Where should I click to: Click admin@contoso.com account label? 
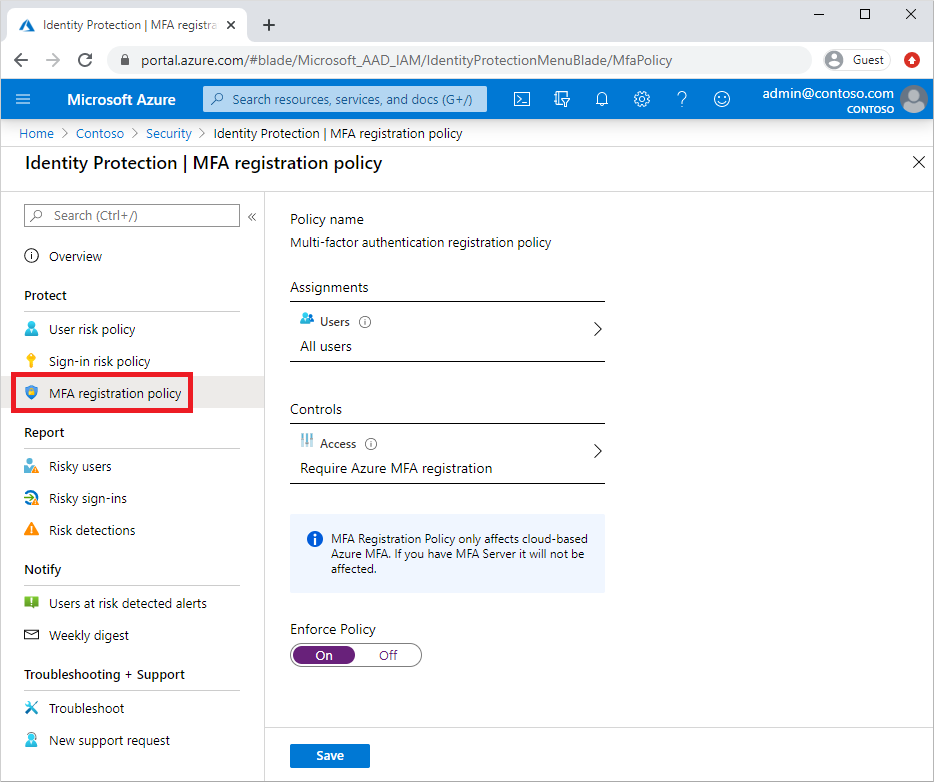828,94
